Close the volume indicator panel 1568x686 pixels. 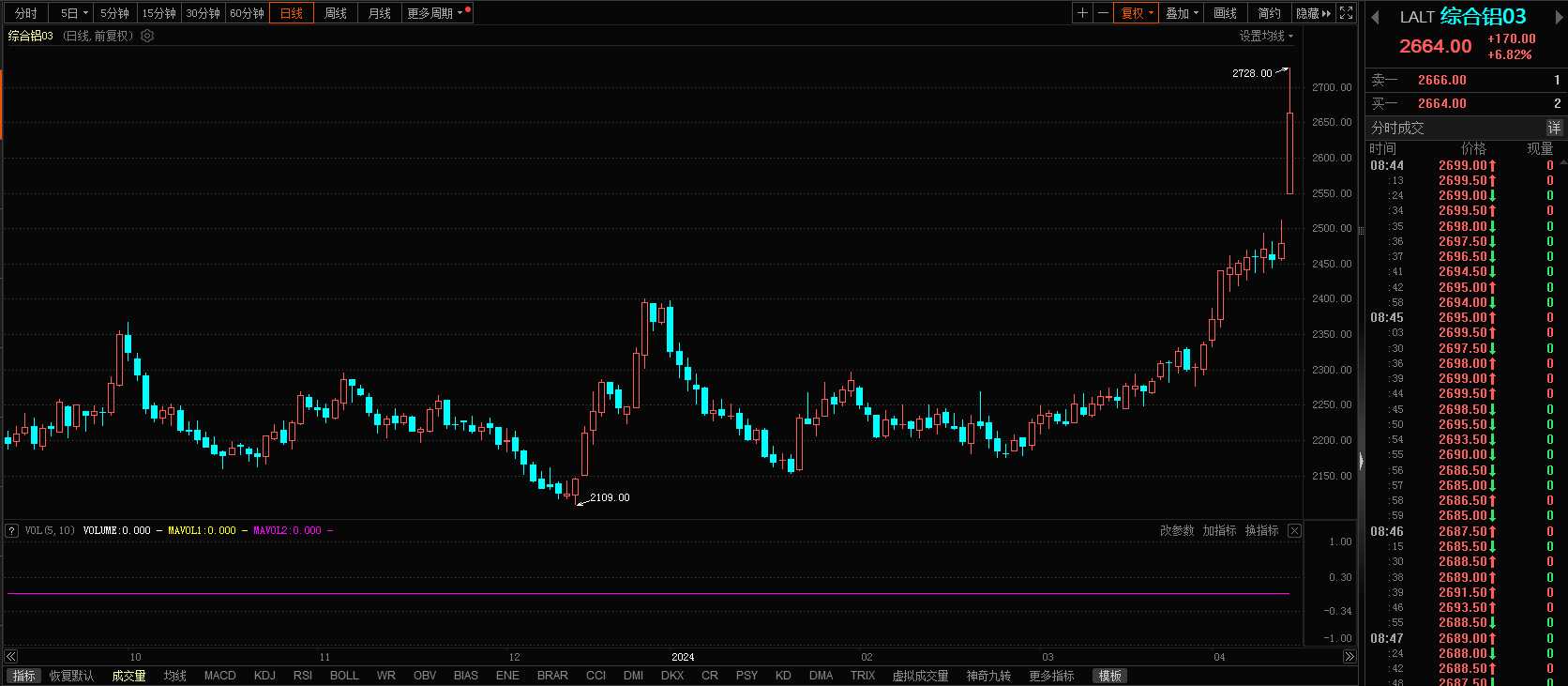(1294, 531)
